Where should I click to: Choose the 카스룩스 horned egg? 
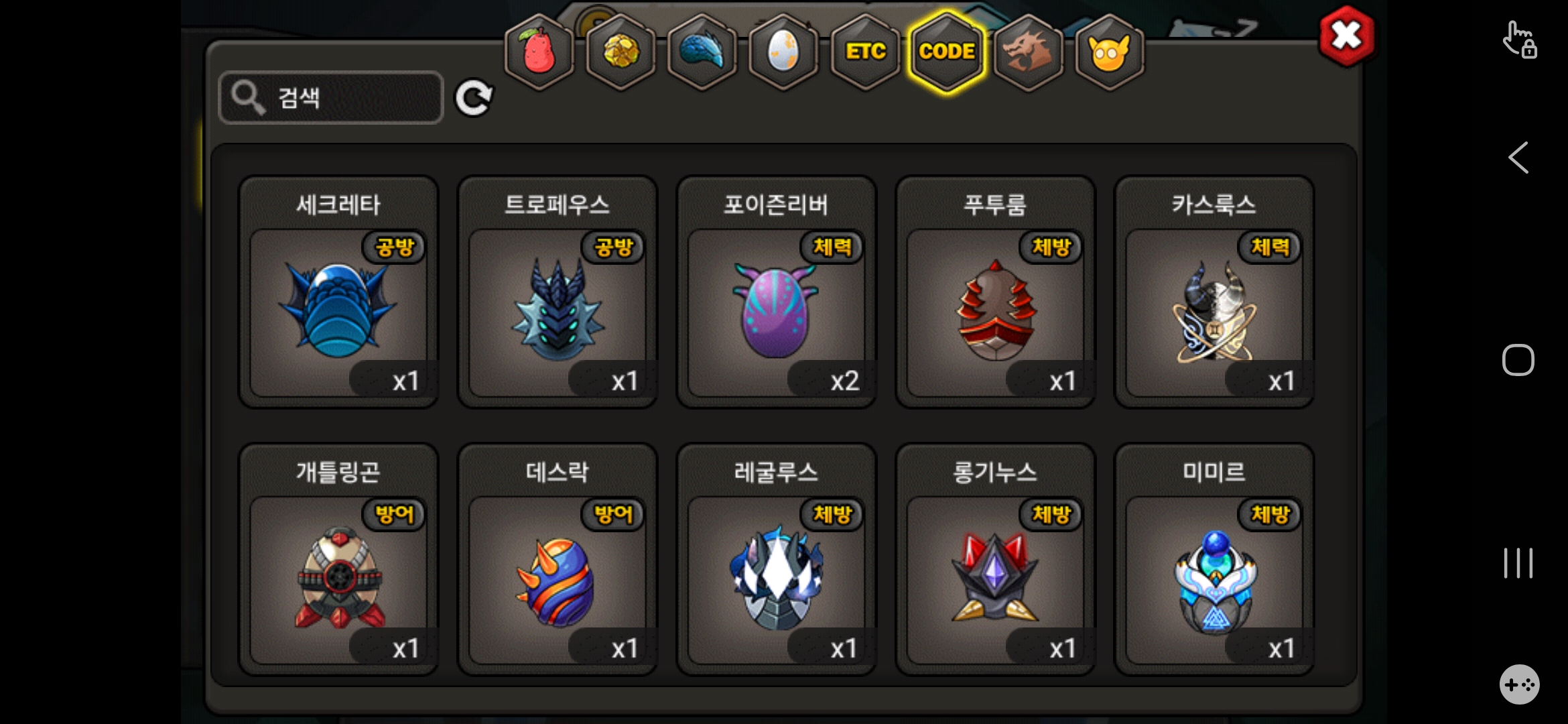point(1214,292)
